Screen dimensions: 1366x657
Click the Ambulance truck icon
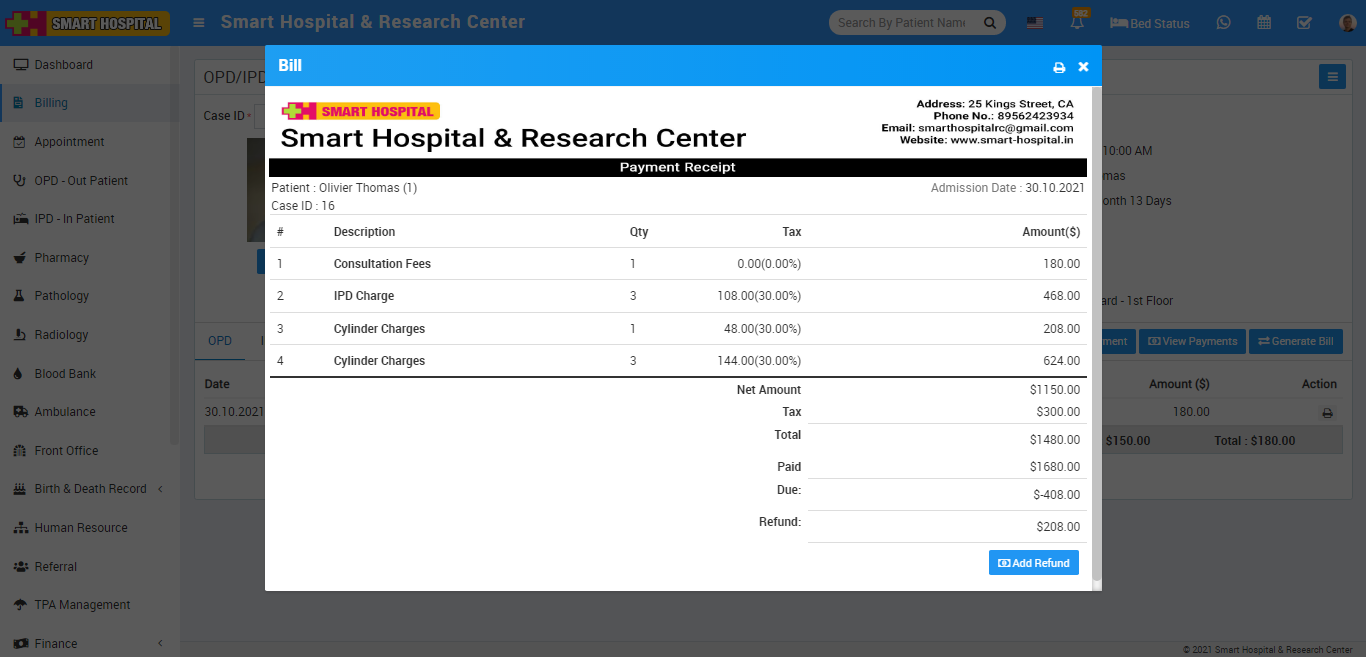[x=20, y=412]
